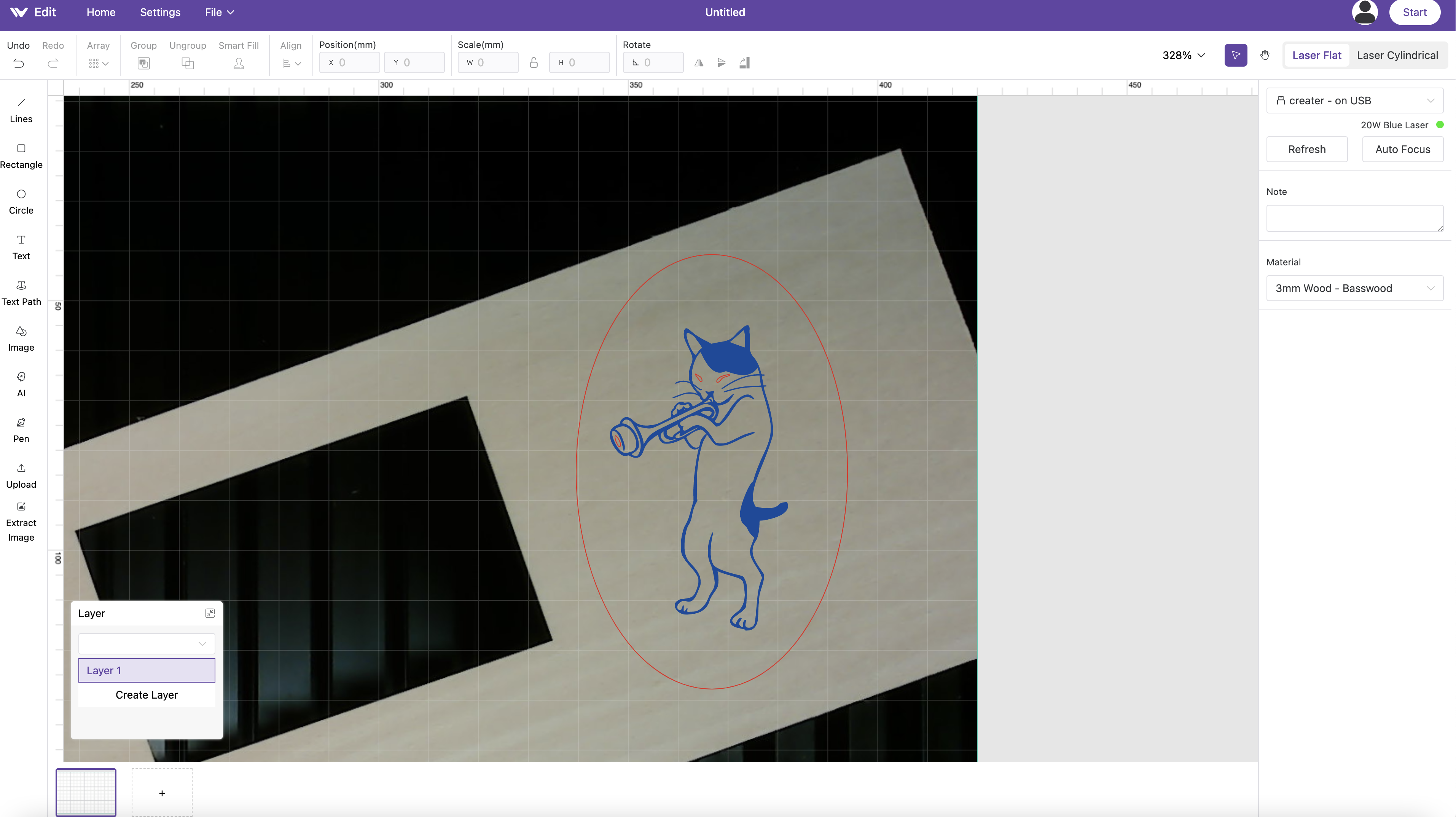1456x817 pixels.
Task: Select the Circle drawing tool
Action: coord(21,201)
